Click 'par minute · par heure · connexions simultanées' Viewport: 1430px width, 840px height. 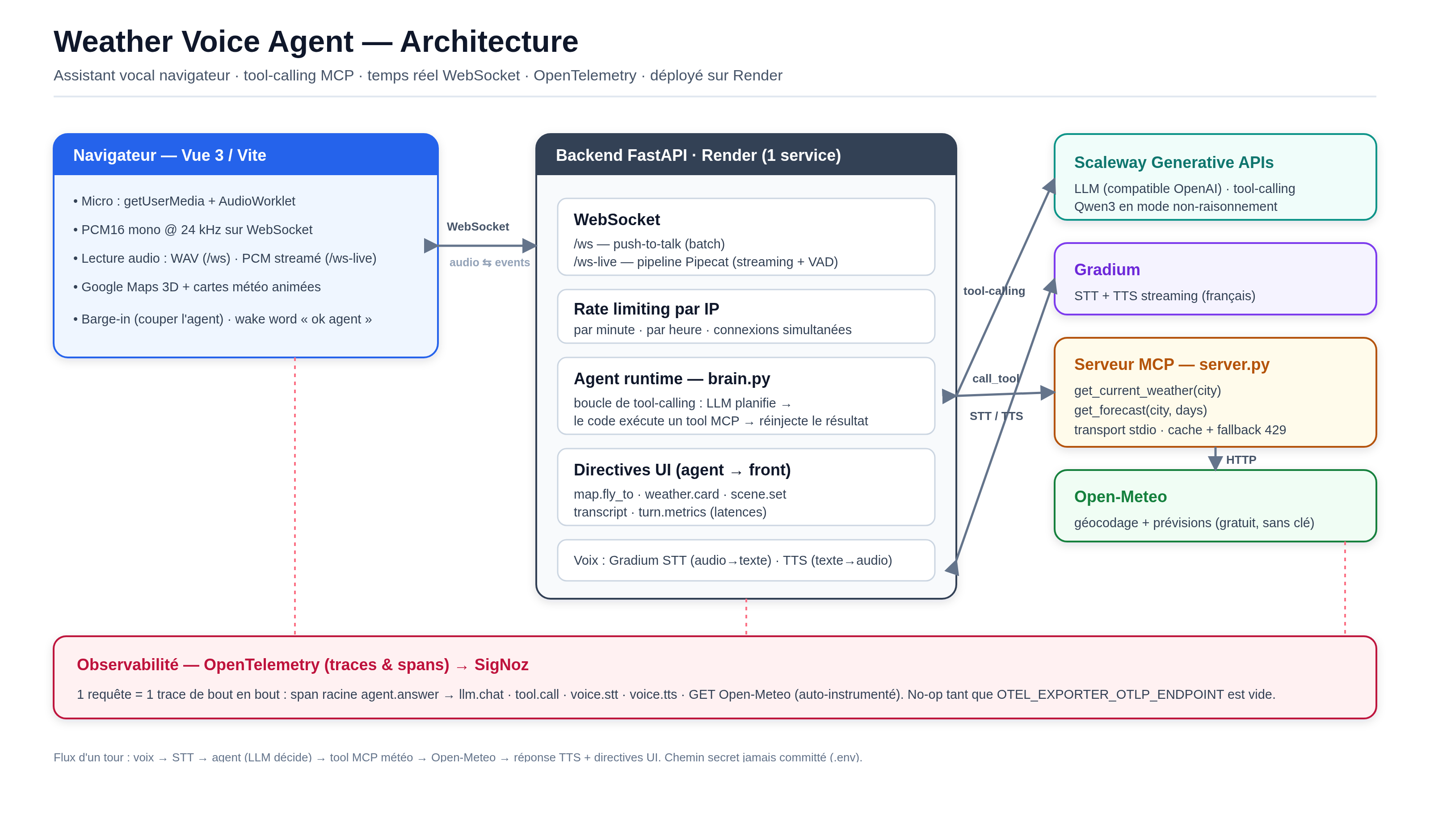[x=712, y=330]
